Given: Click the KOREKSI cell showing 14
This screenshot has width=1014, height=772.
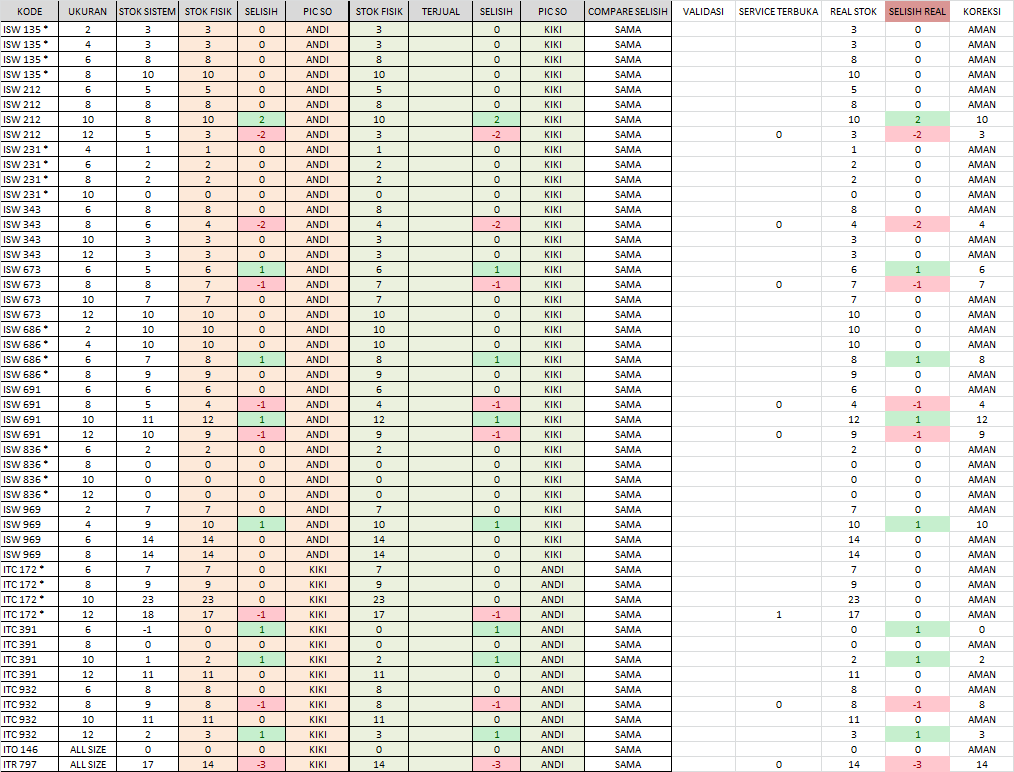Looking at the screenshot, I should click(x=981, y=764).
